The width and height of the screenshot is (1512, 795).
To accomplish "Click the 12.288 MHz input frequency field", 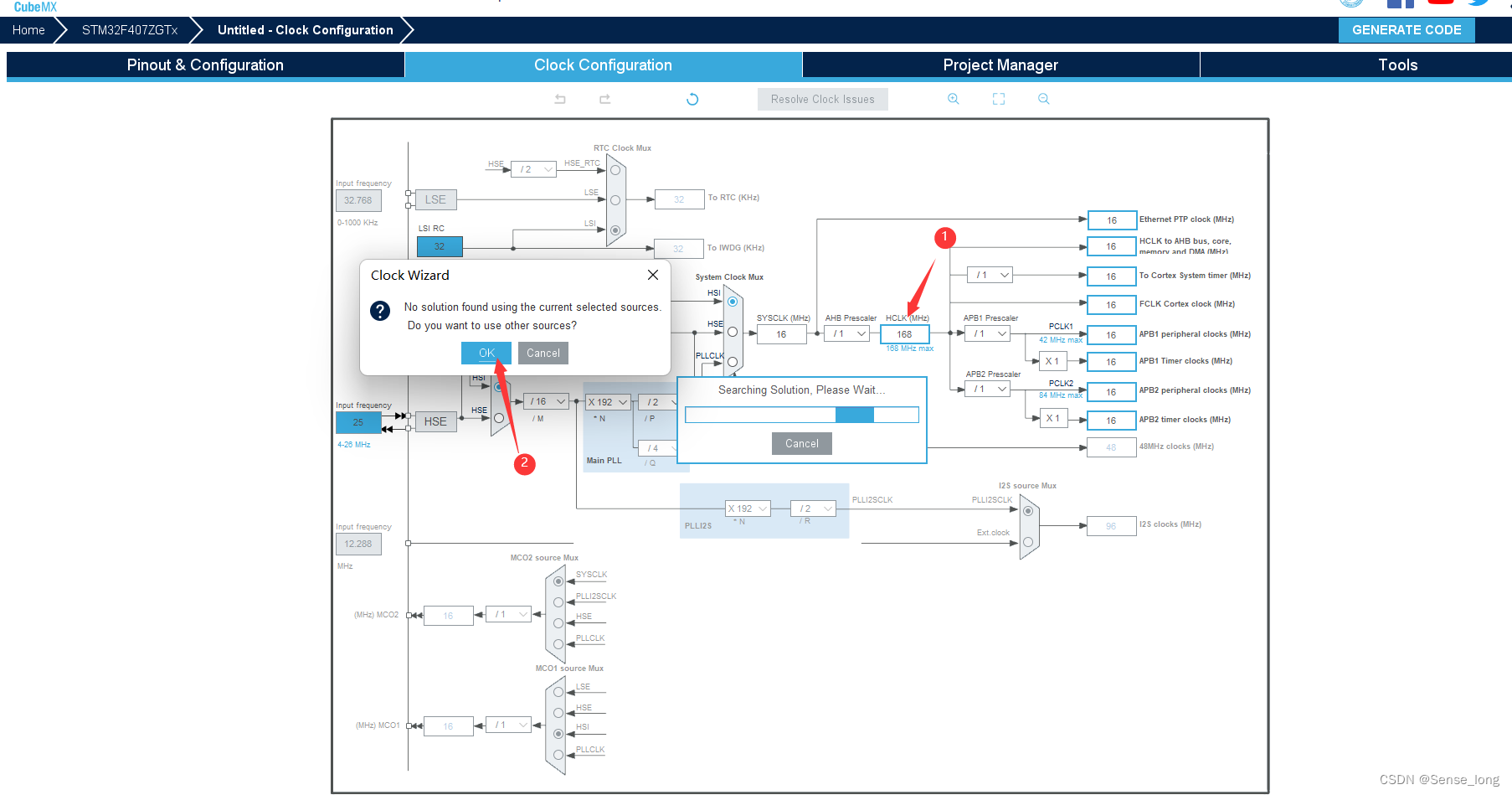I will coord(358,544).
